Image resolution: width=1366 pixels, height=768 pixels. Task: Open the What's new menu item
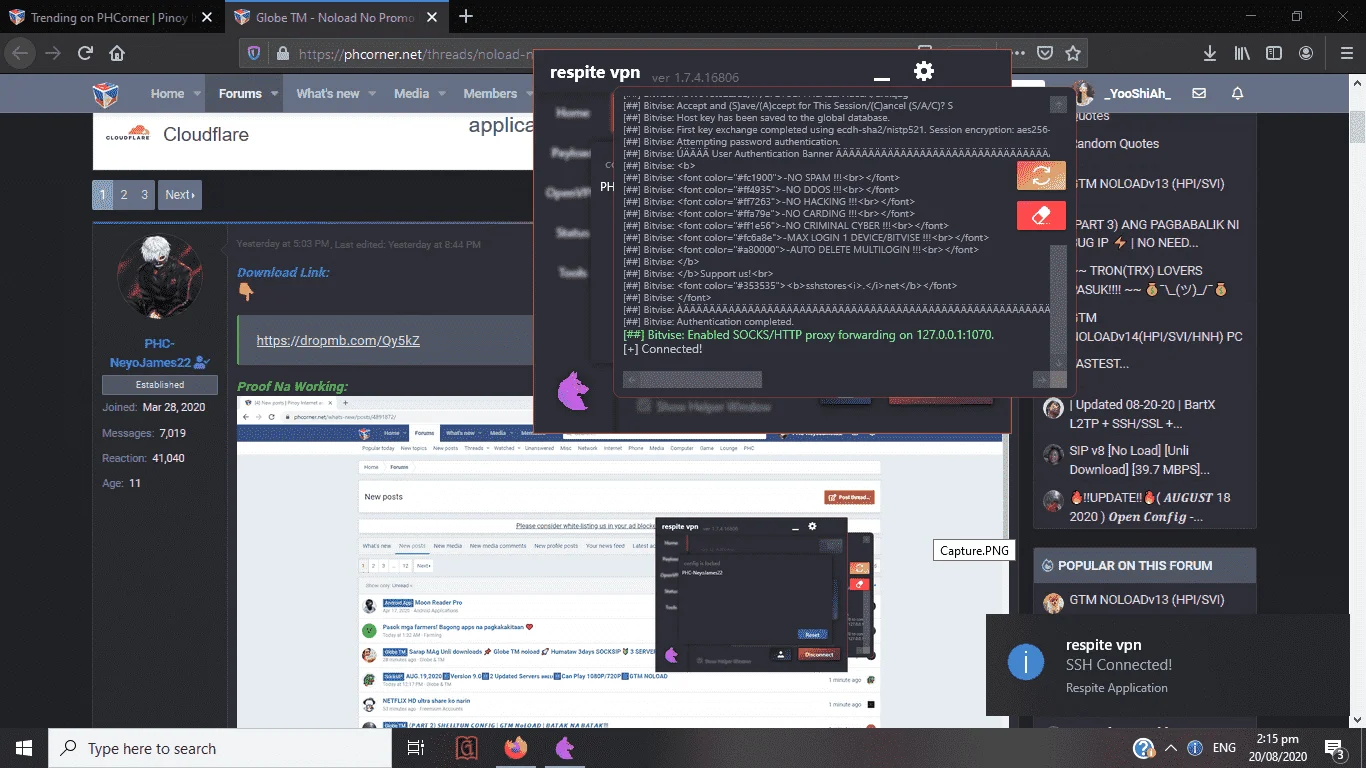pos(328,94)
